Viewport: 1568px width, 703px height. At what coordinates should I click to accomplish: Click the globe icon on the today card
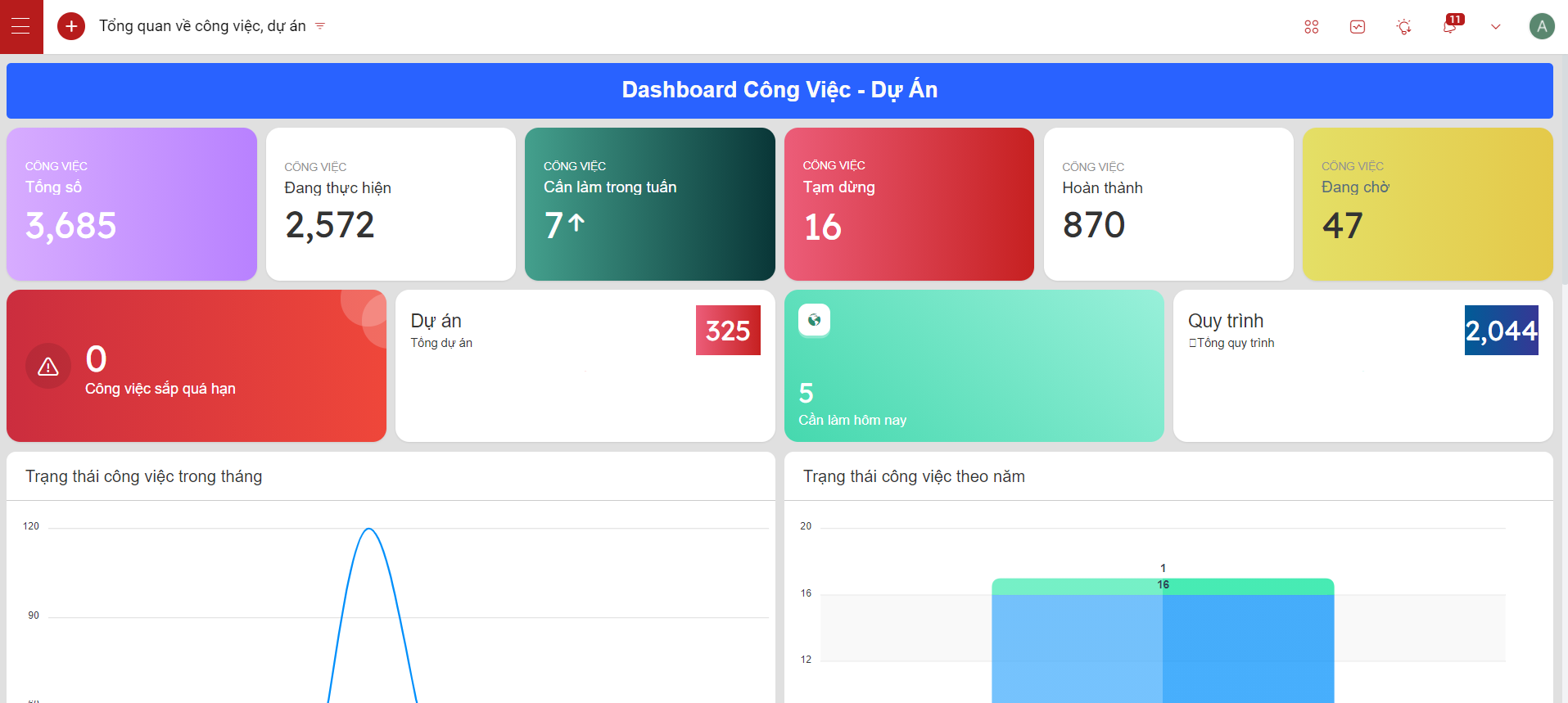(814, 320)
